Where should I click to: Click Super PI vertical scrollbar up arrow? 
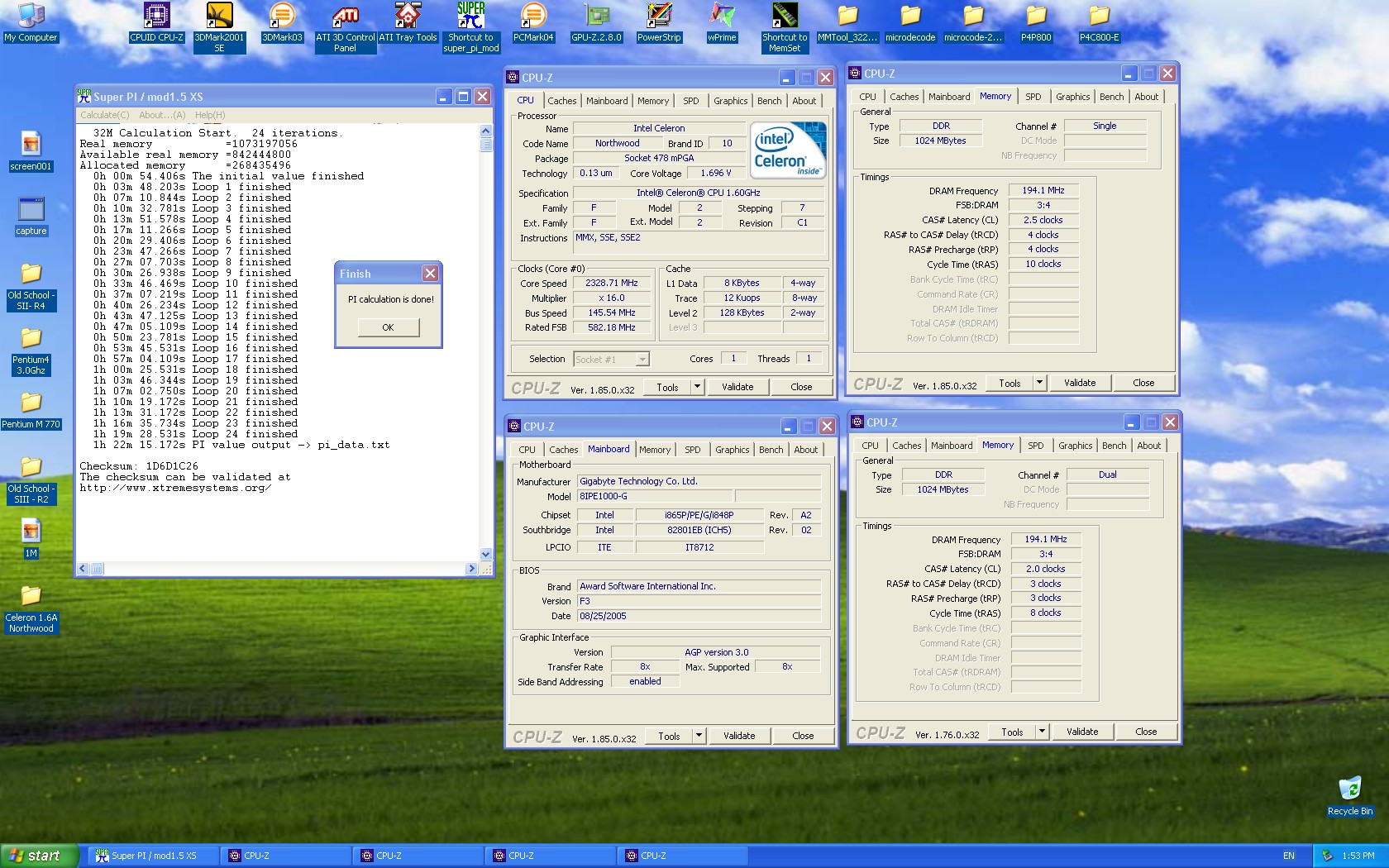pos(485,131)
